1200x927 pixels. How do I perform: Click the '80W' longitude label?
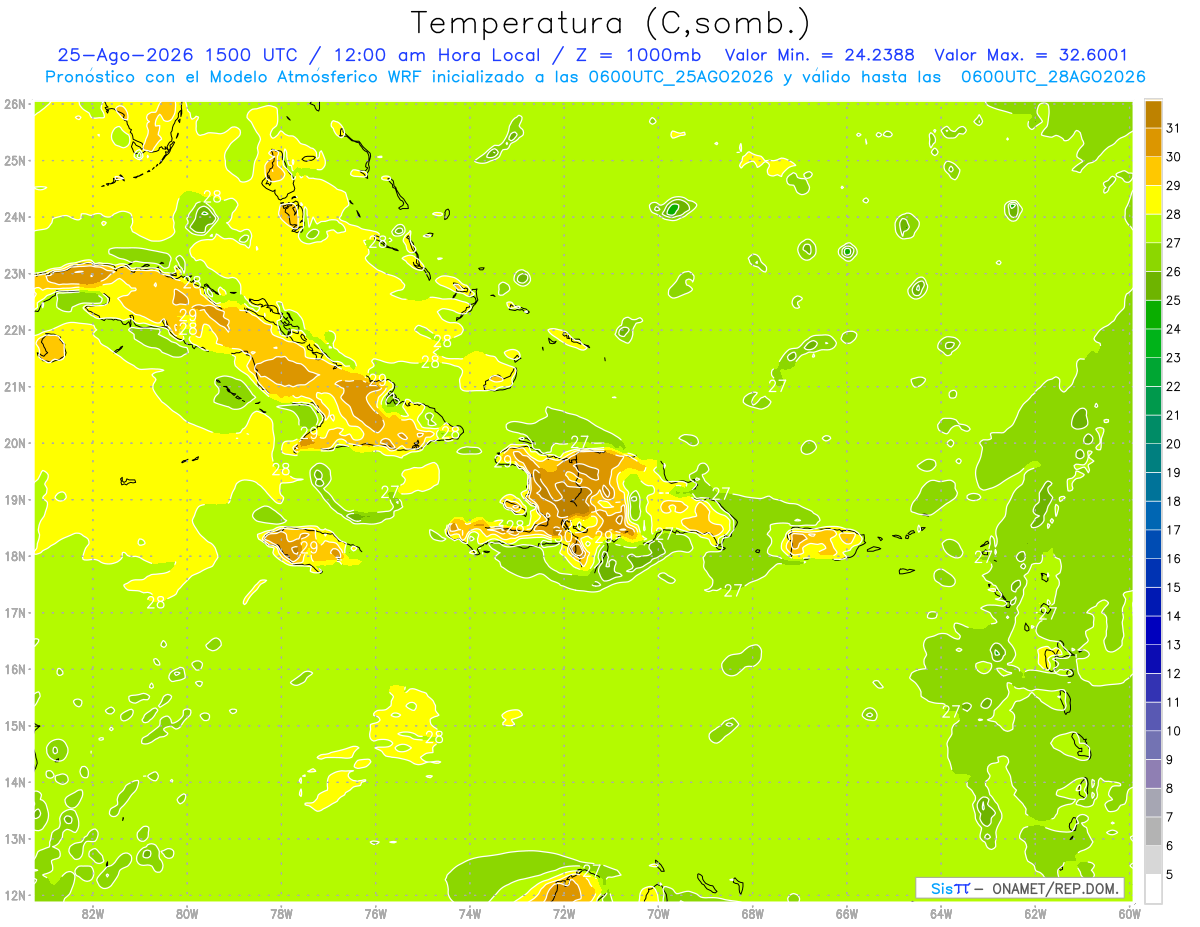187,914
